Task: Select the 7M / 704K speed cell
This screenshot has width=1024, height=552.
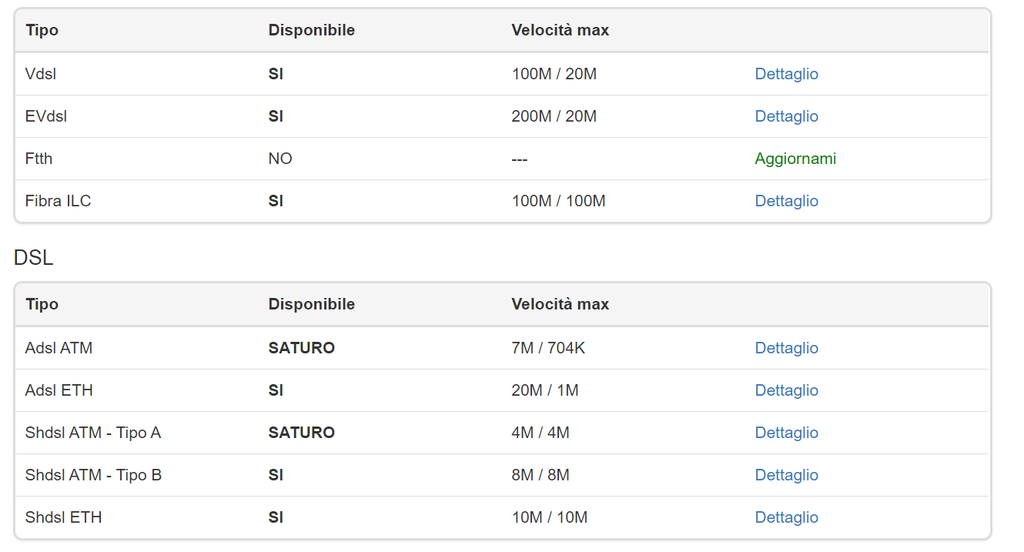Action: click(548, 348)
